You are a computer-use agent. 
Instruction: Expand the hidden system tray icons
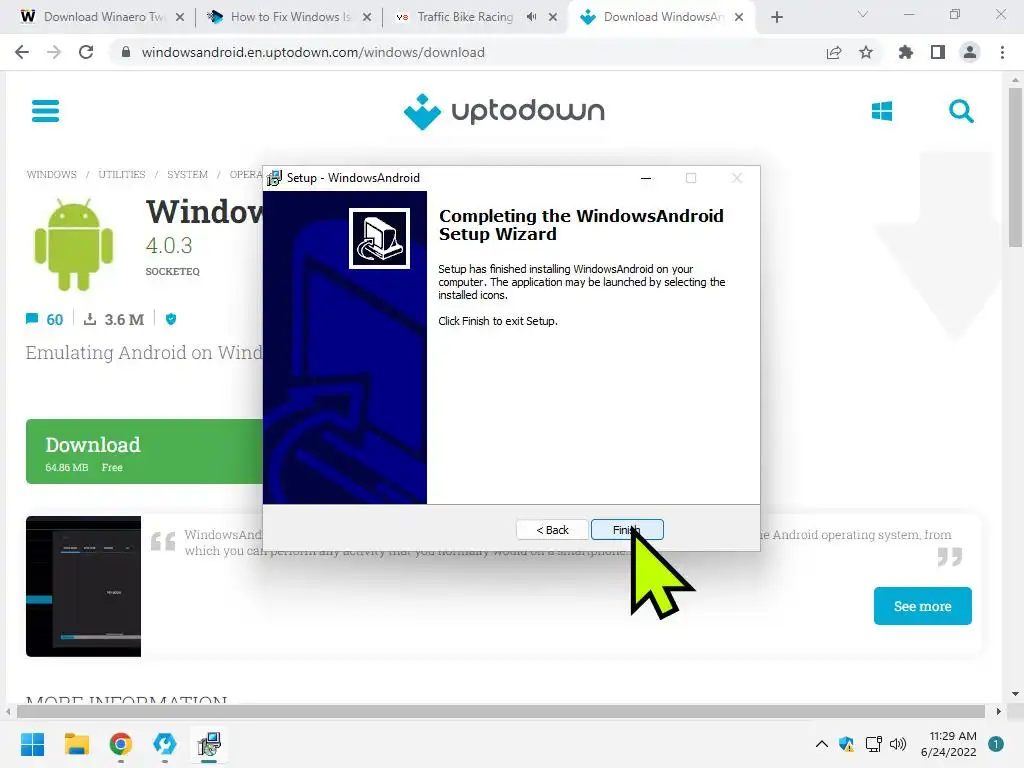(822, 744)
